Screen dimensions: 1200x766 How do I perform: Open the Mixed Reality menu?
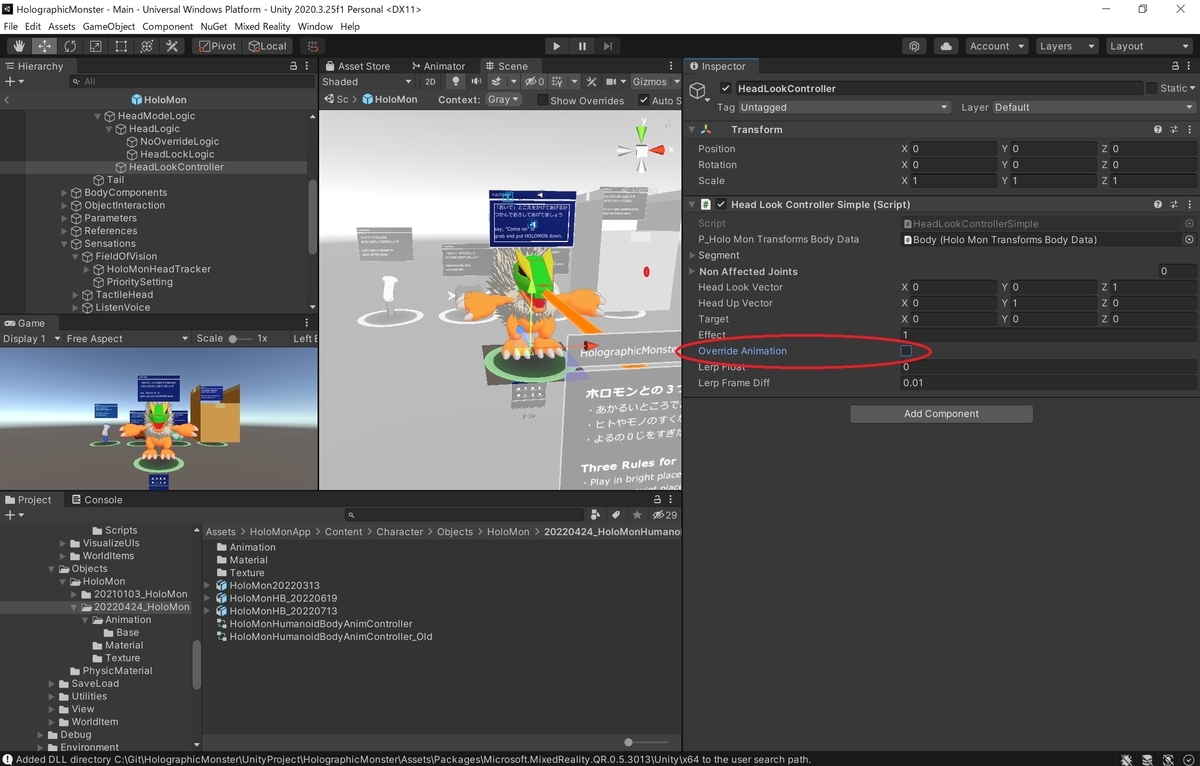click(262, 26)
